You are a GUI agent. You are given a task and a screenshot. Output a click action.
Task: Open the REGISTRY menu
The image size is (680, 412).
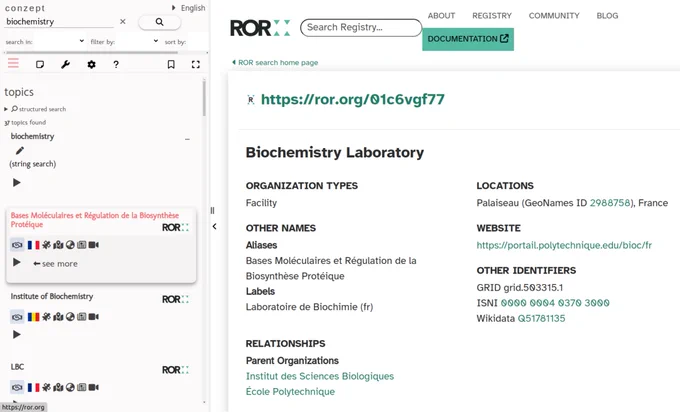492,16
